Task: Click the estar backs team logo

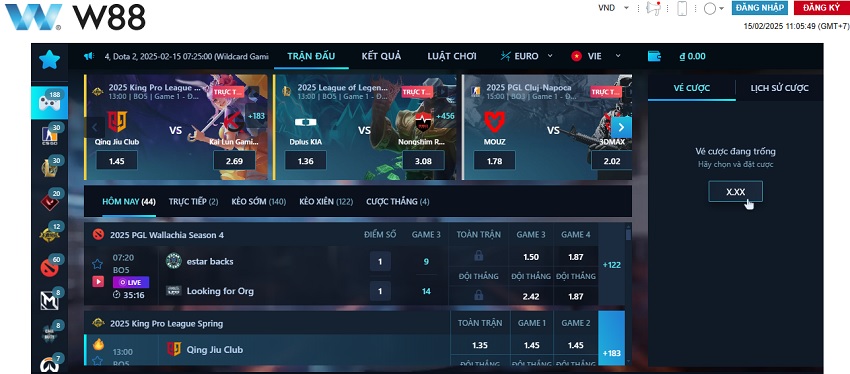Action: click(x=173, y=261)
